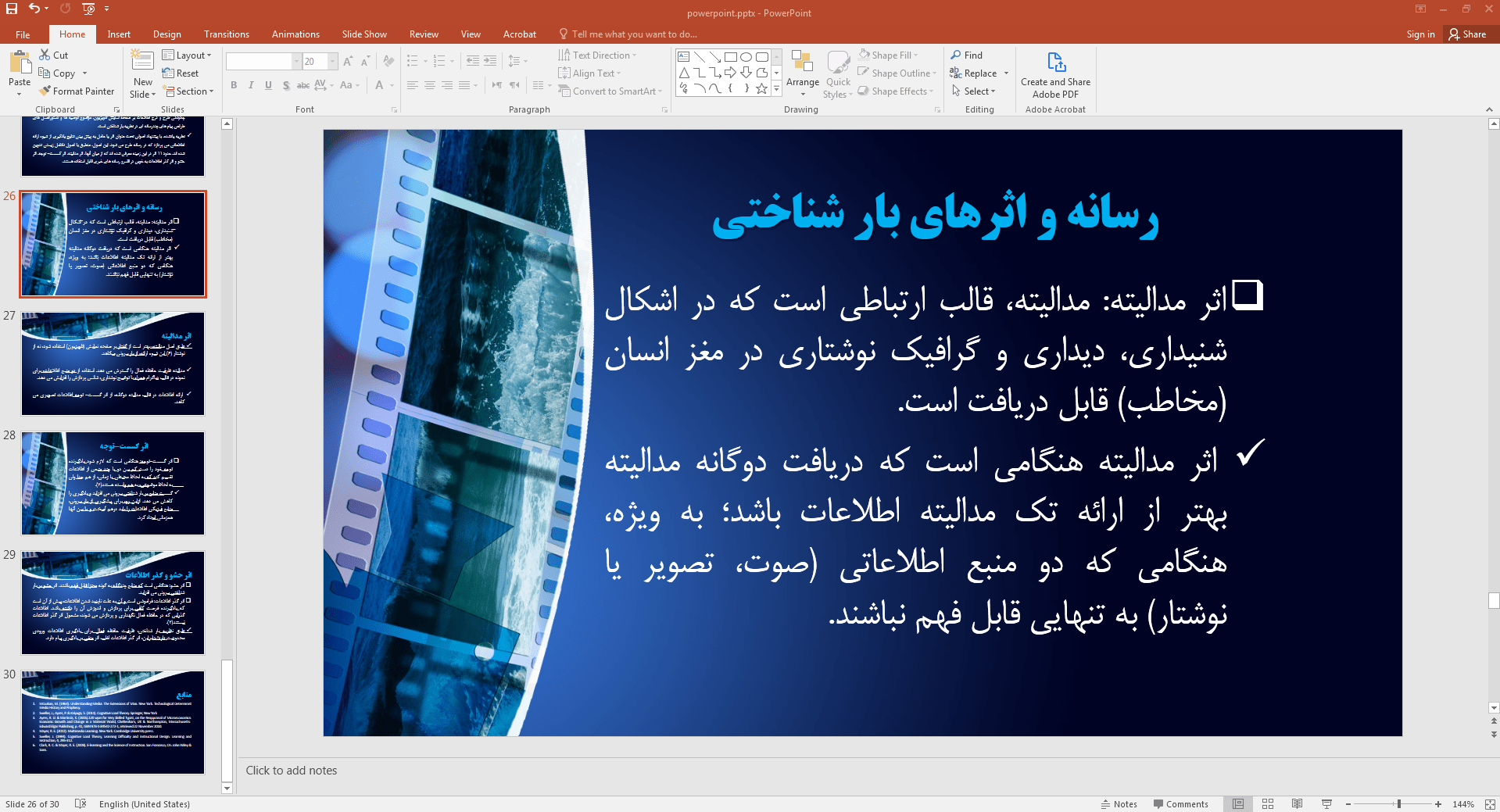Start Slide Show from status bar

pos(1326,804)
